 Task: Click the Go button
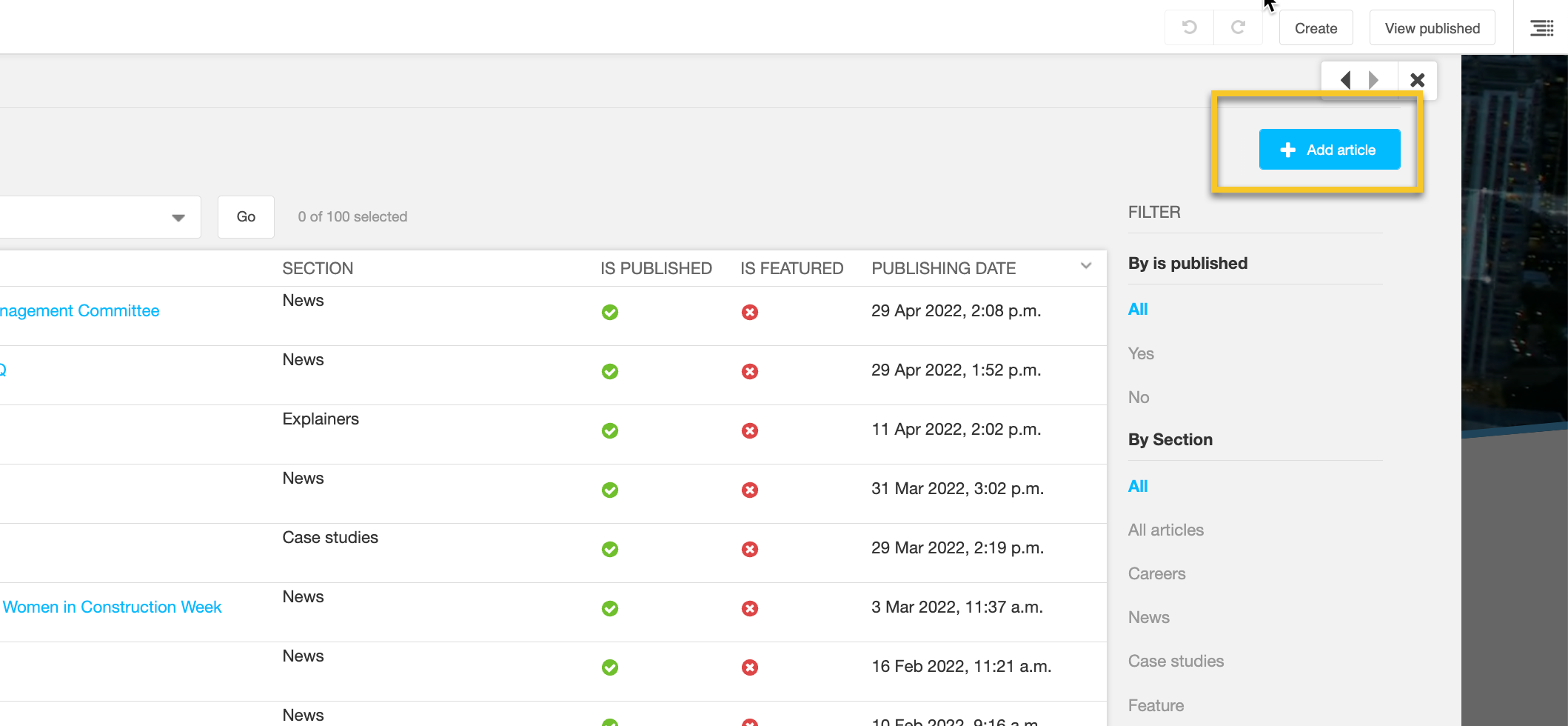pyautogui.click(x=246, y=217)
